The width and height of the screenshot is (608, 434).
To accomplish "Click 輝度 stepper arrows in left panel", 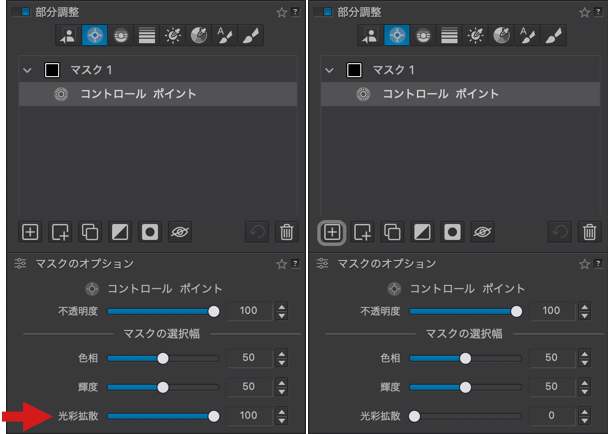I will coord(282,387).
